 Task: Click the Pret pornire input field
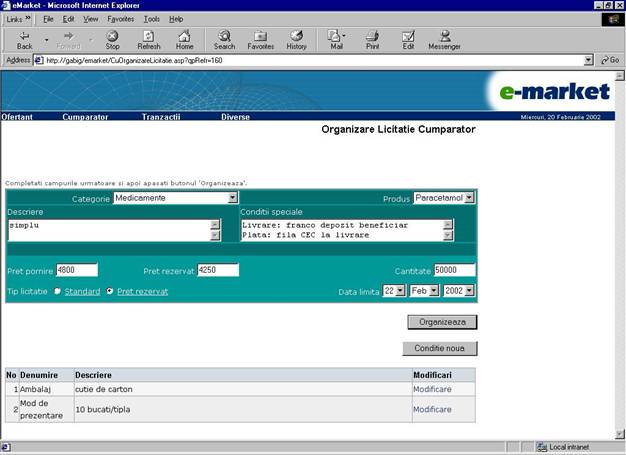click(x=77, y=270)
